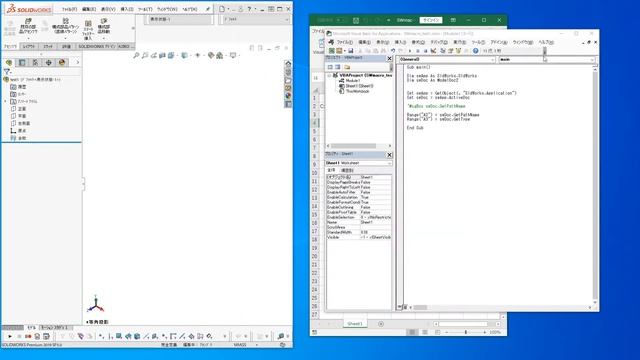Open the SOLIDWORKS Insert menu
Viewport: 640px width, 360px height.
[x=127, y=9]
